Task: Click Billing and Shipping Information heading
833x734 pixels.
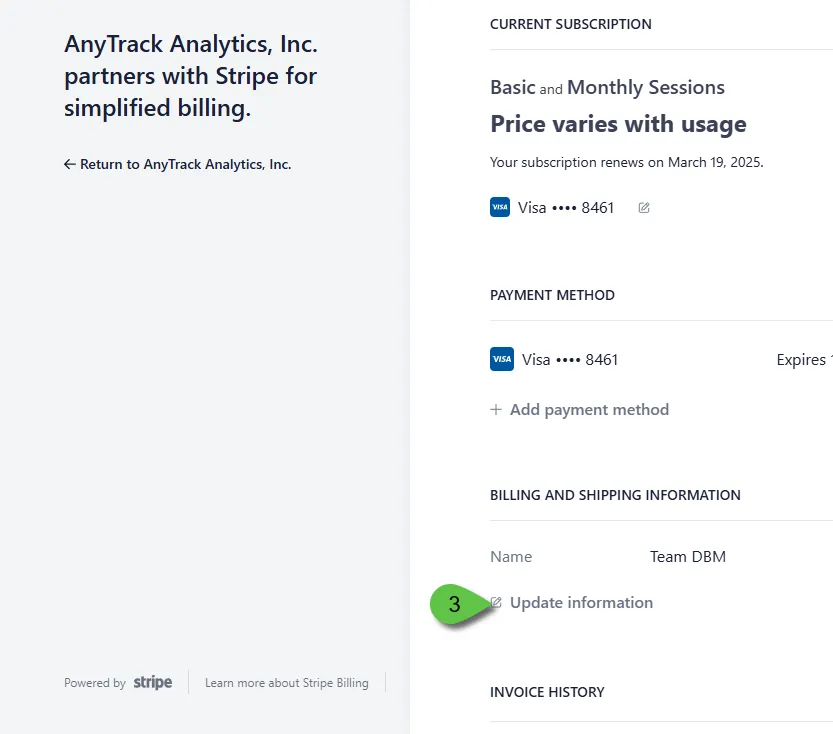Action: point(615,495)
